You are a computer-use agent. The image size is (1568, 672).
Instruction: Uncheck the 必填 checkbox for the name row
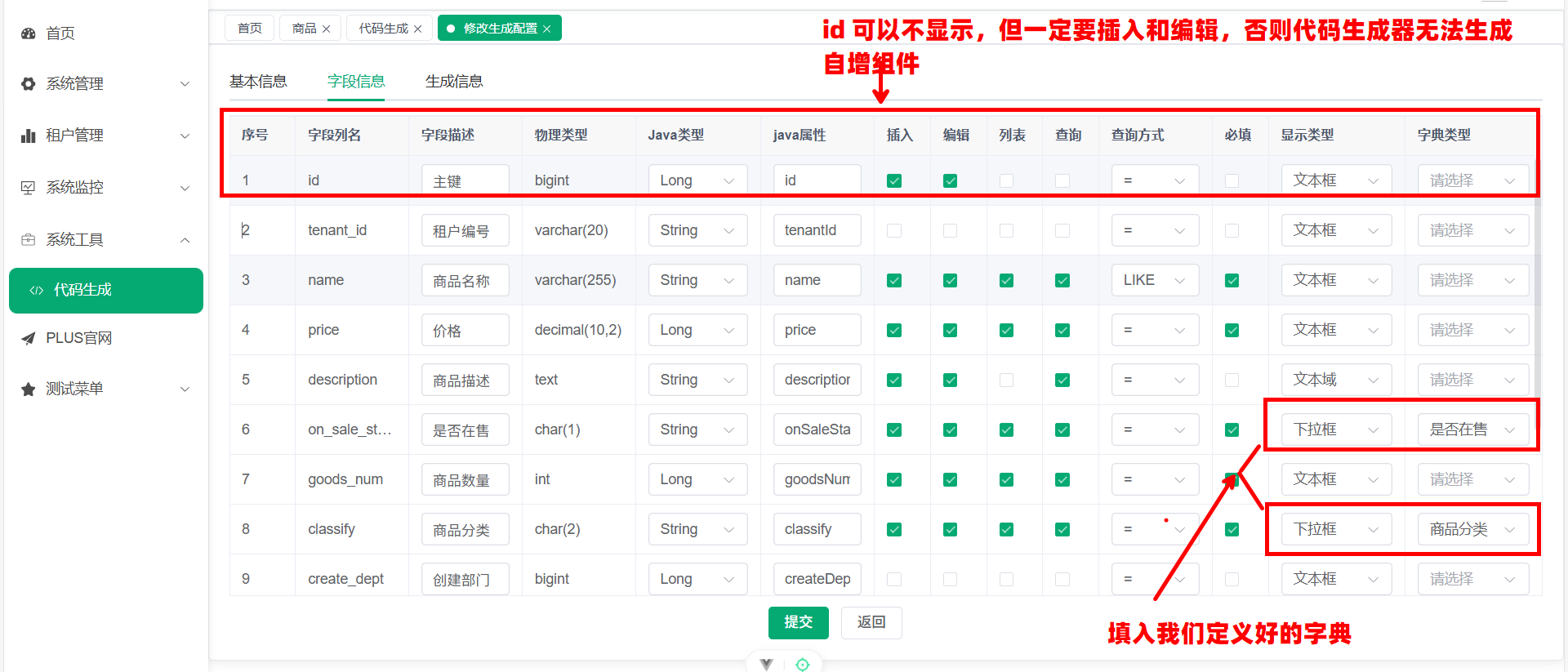tap(1232, 281)
